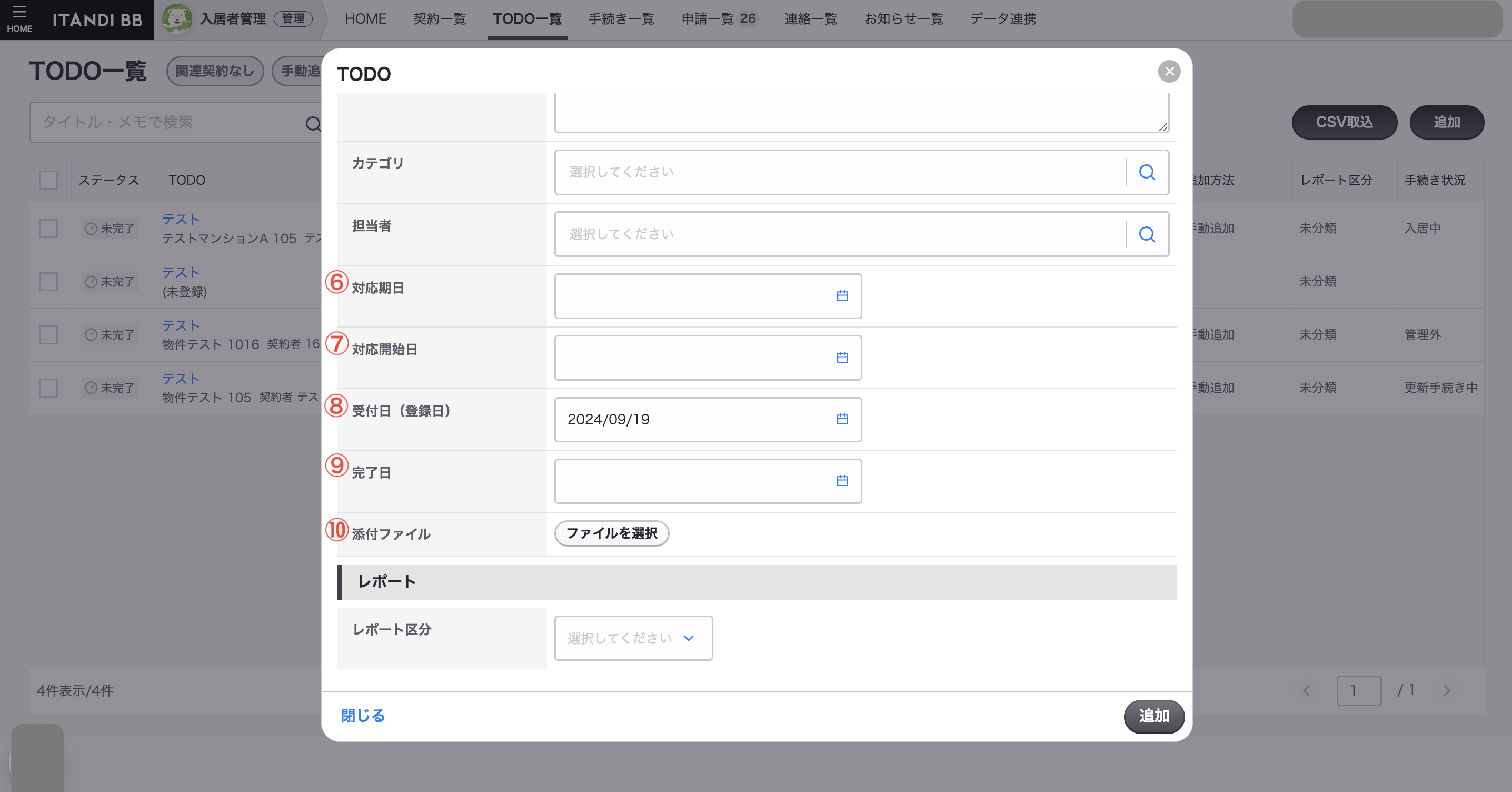The width and height of the screenshot is (1512, 792).
Task: Click the 管理外 status cell
Action: (x=1422, y=334)
